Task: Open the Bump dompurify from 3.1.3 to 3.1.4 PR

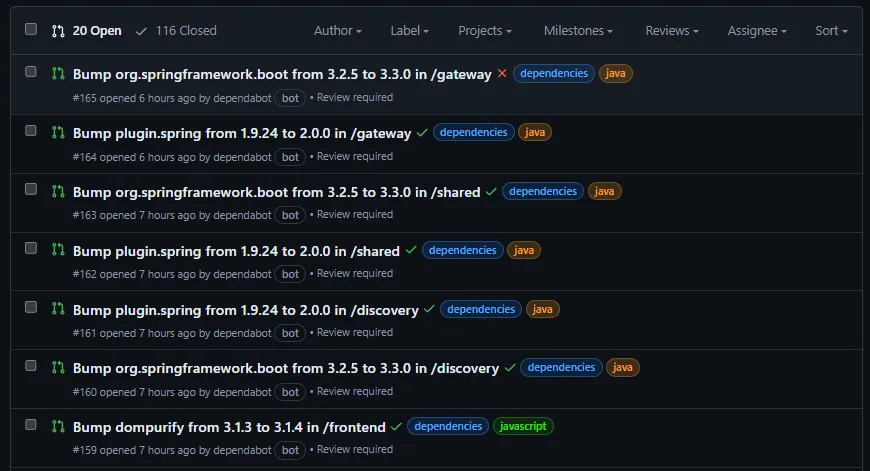Action: 229,427
